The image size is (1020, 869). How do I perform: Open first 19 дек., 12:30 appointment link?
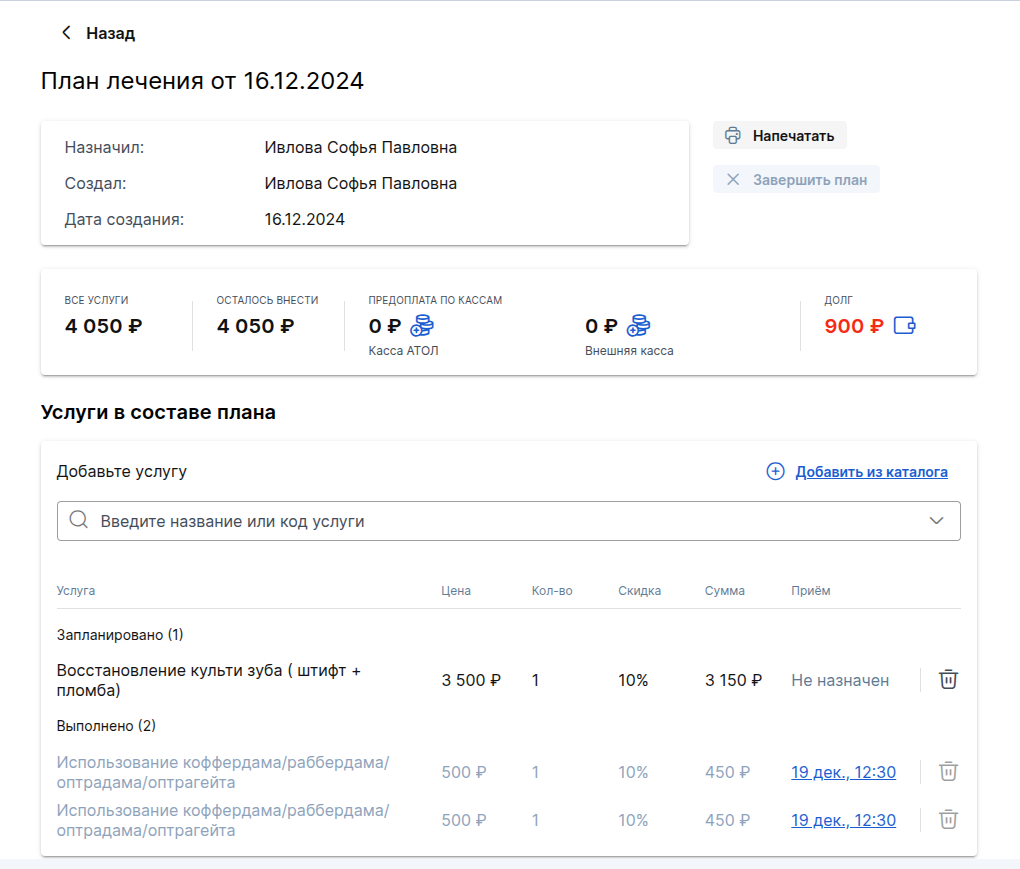[843, 772]
